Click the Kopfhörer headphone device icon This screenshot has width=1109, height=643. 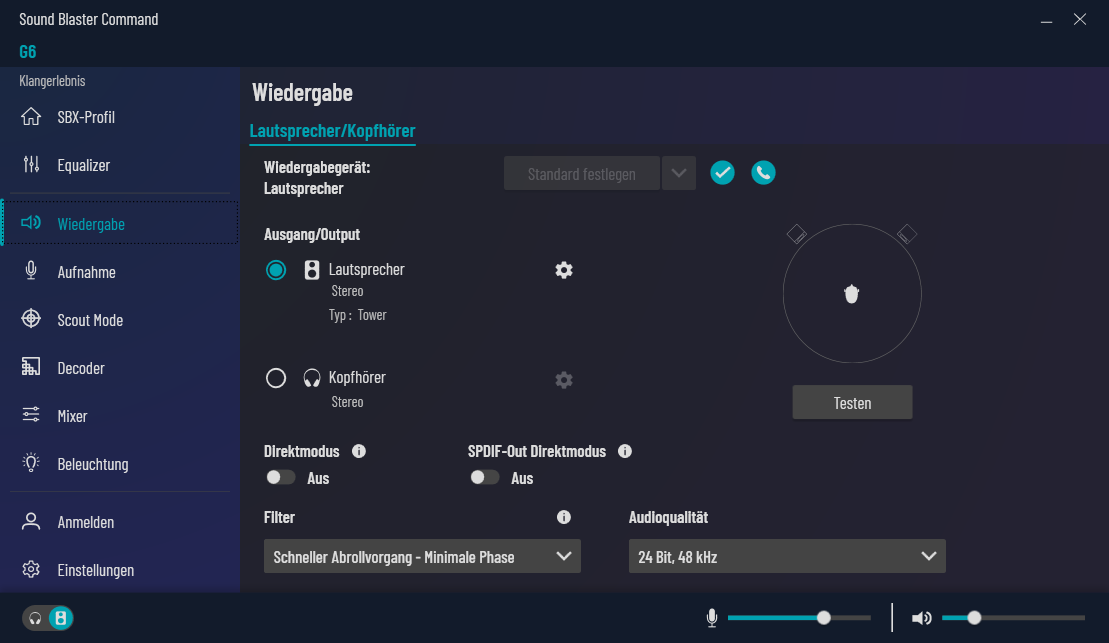312,378
